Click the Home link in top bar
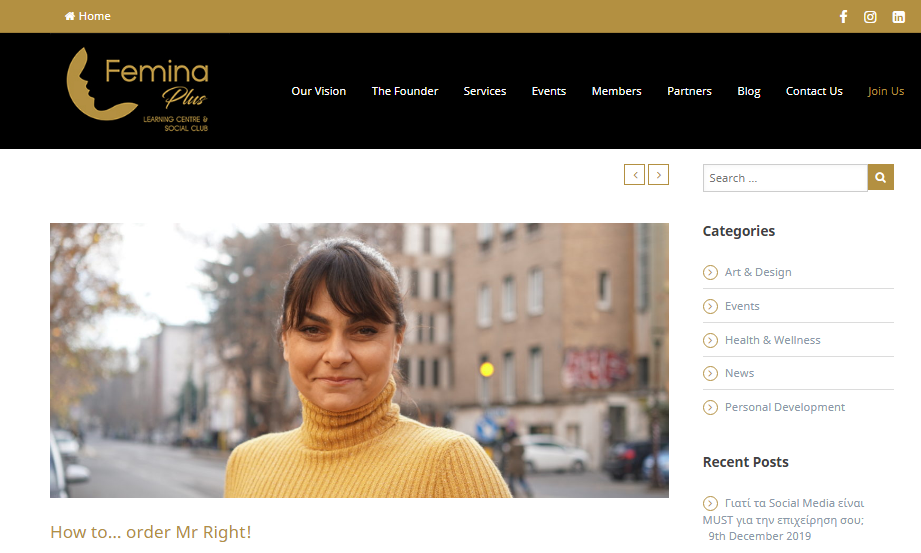 pos(88,16)
